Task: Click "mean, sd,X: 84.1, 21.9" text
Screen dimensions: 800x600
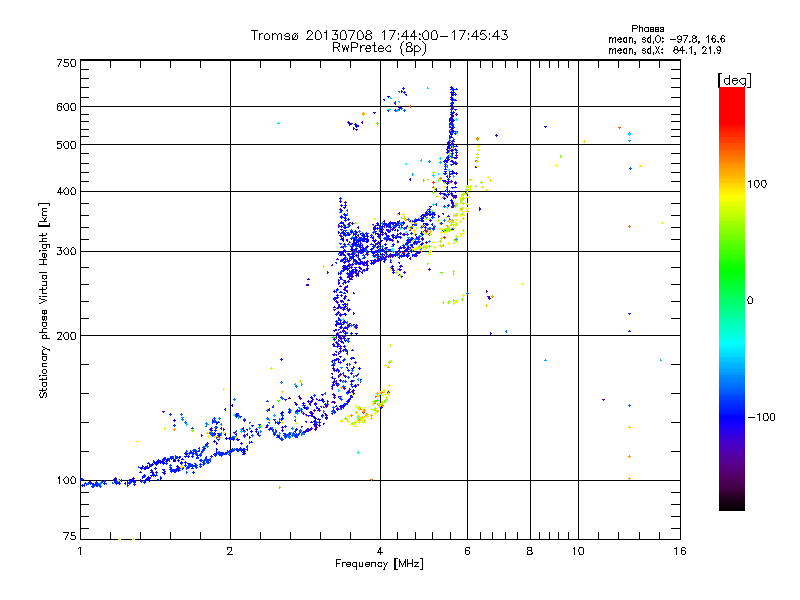Action: (x=664, y=50)
